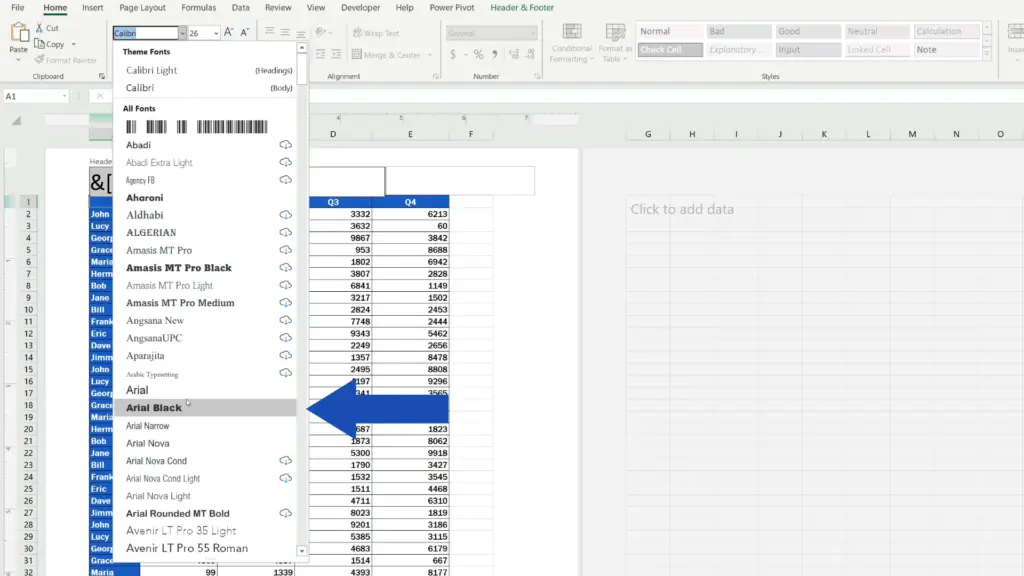
Task: Open the Header & Footer tab
Action: pyautogui.click(x=522, y=8)
